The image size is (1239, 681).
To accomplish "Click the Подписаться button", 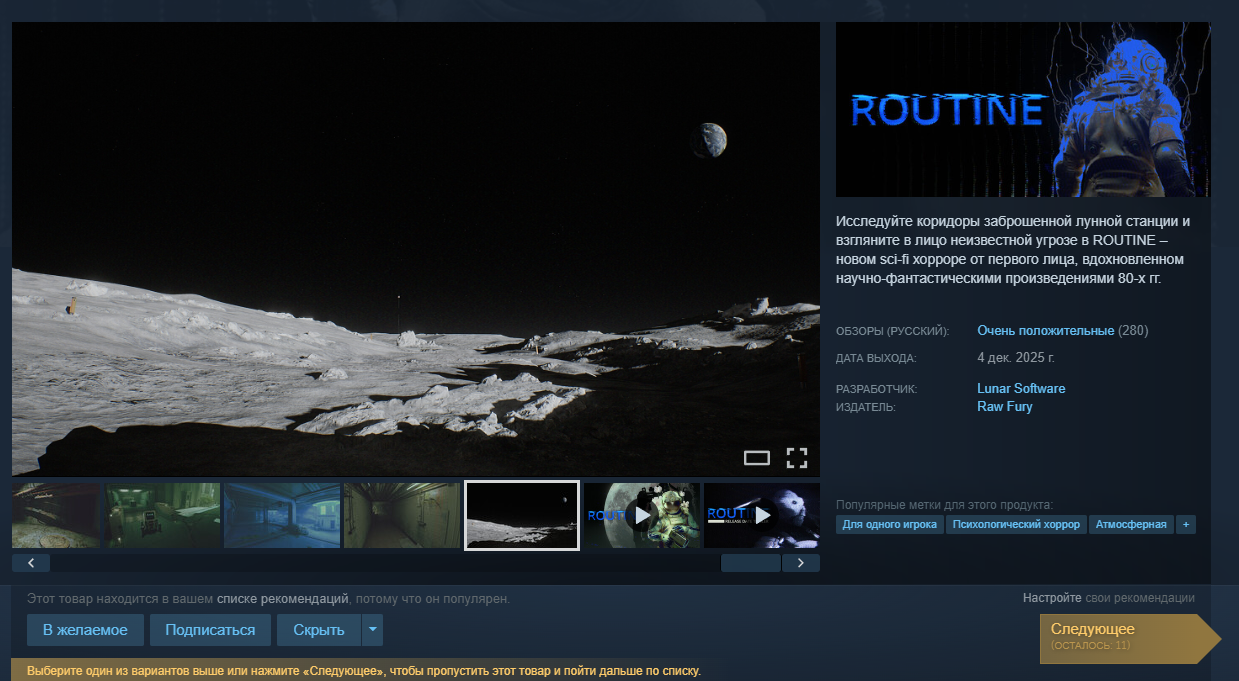I will point(210,630).
